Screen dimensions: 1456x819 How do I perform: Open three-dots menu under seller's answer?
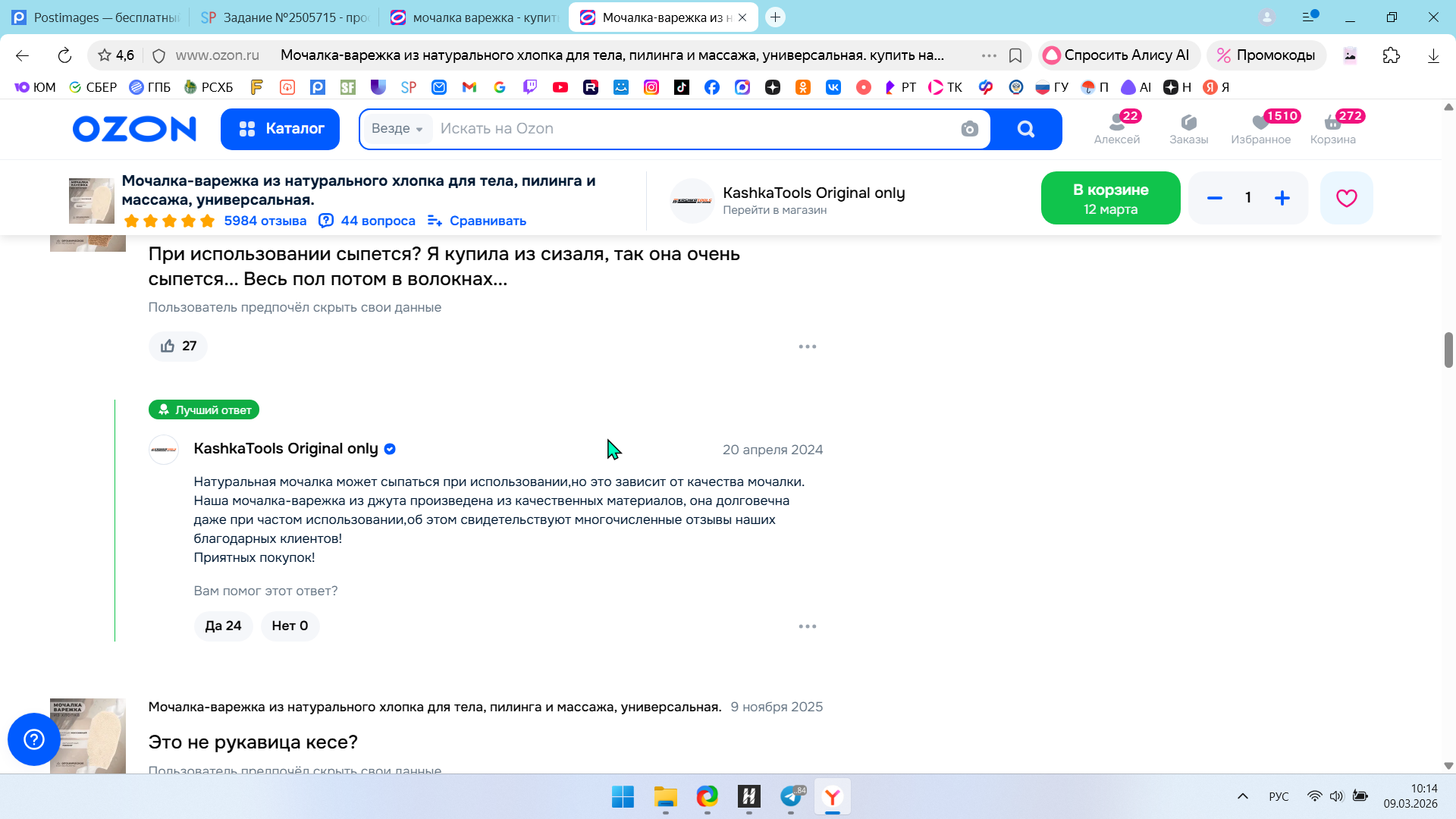click(807, 626)
